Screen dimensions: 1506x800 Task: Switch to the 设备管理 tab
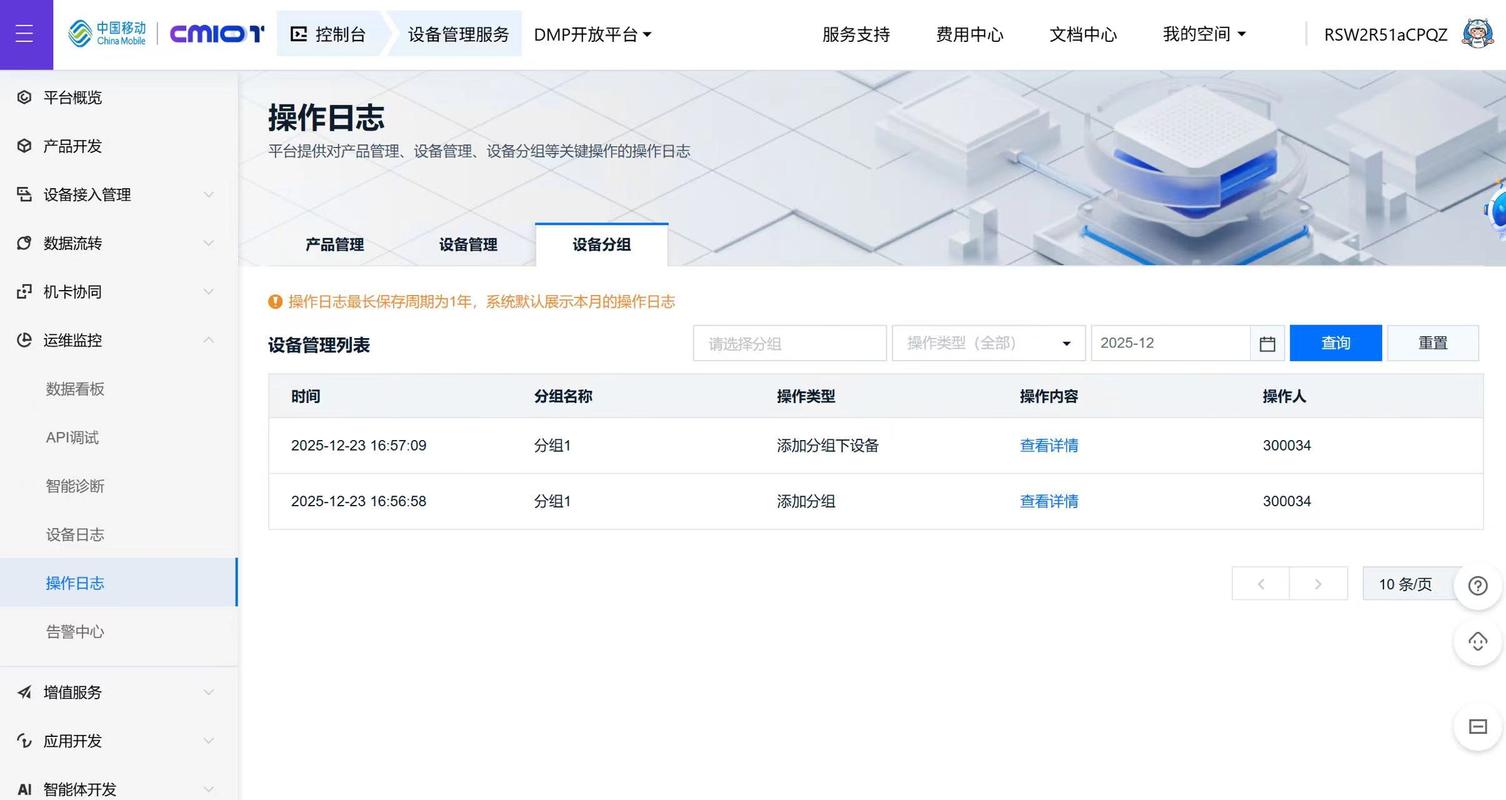(467, 243)
